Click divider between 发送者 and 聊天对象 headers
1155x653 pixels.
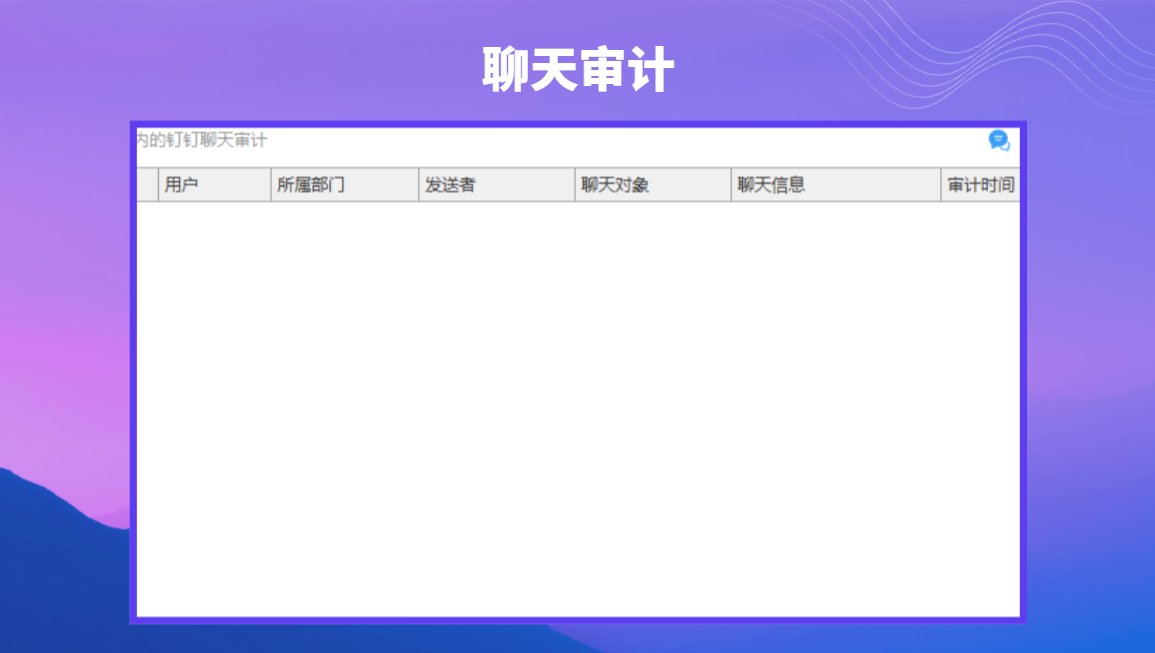[x=575, y=184]
